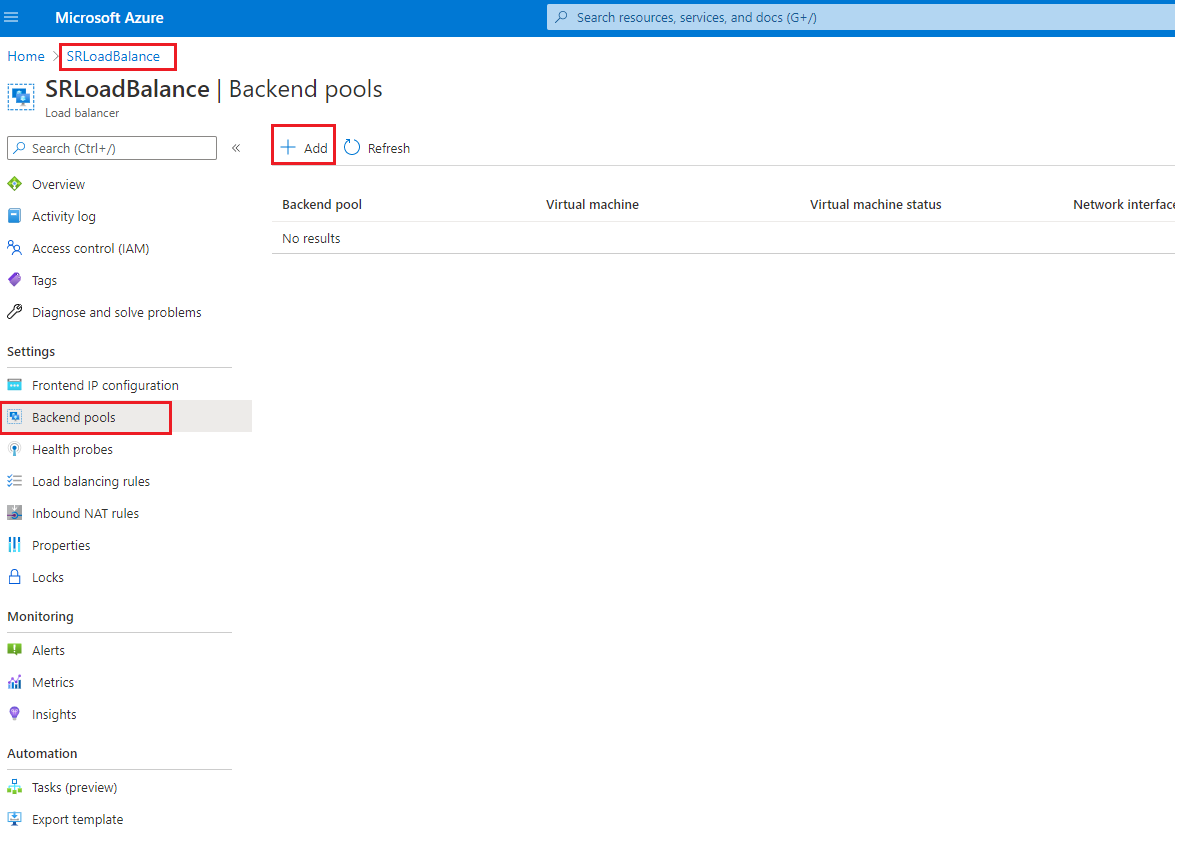This screenshot has height=846, width=1180.
Task: Click the Metrics chart icon
Action: [15, 682]
